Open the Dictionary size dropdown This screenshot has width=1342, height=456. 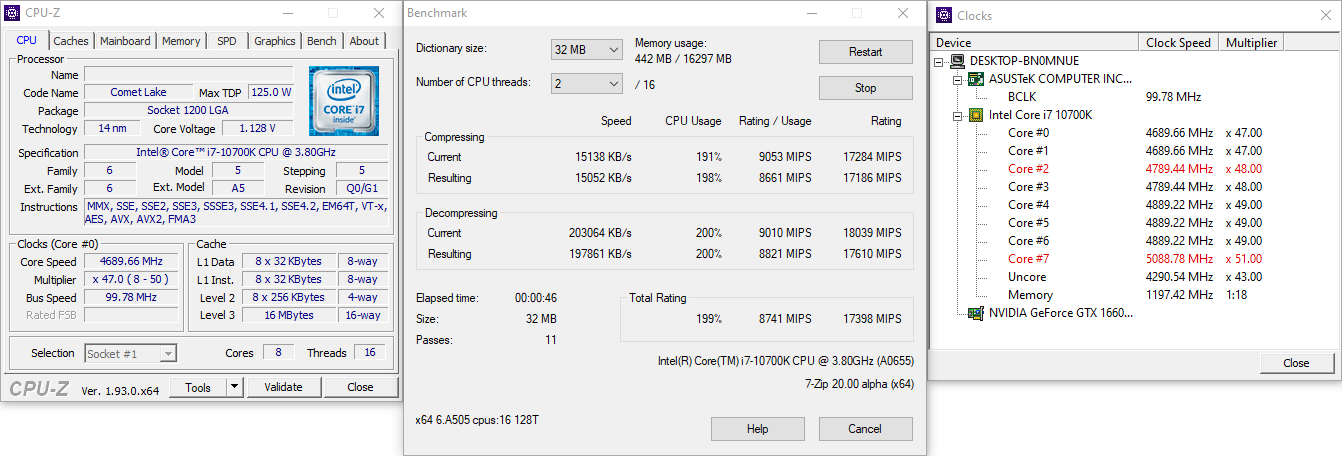[x=586, y=50]
